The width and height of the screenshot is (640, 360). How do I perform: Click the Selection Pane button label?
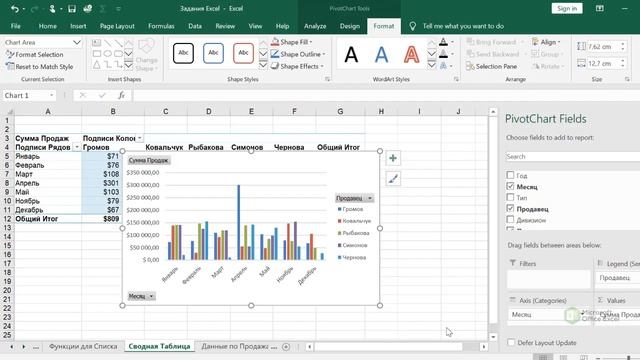496,66
